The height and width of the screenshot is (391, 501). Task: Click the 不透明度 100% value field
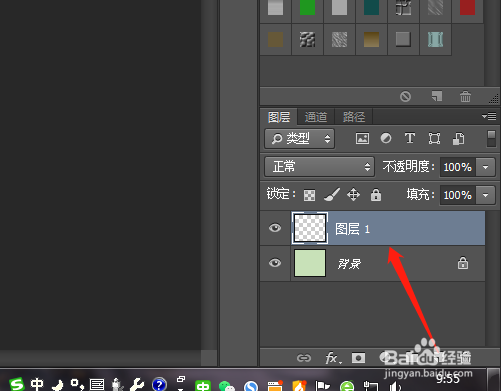[x=458, y=167]
